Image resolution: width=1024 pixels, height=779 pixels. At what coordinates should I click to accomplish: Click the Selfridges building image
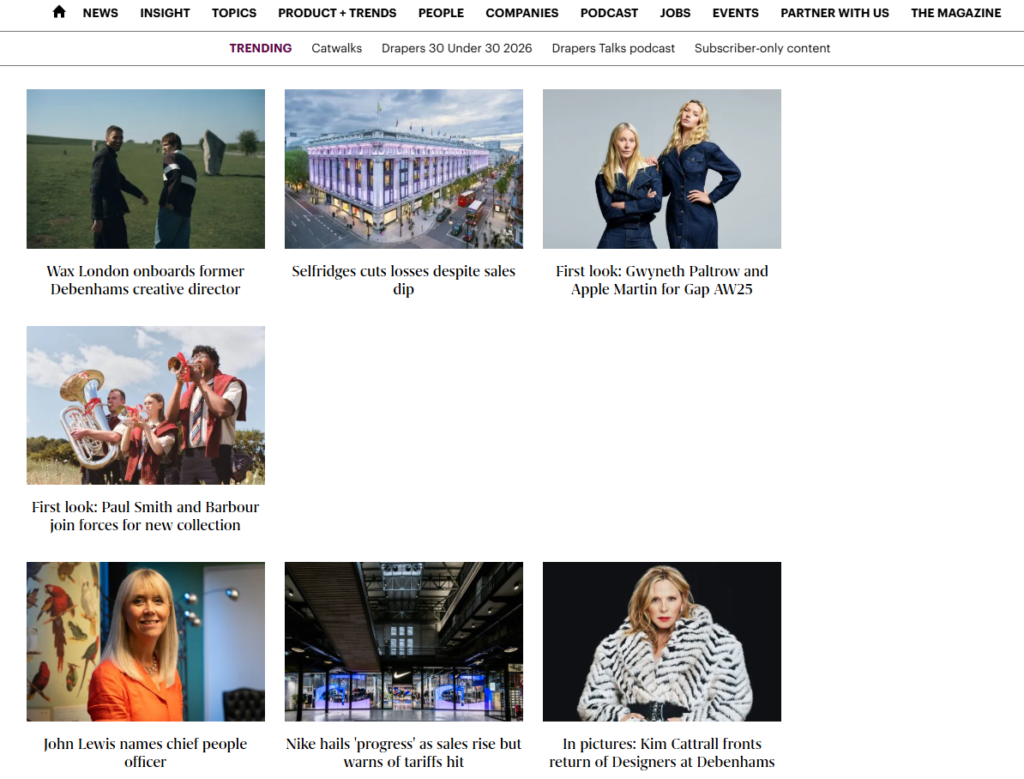(403, 169)
